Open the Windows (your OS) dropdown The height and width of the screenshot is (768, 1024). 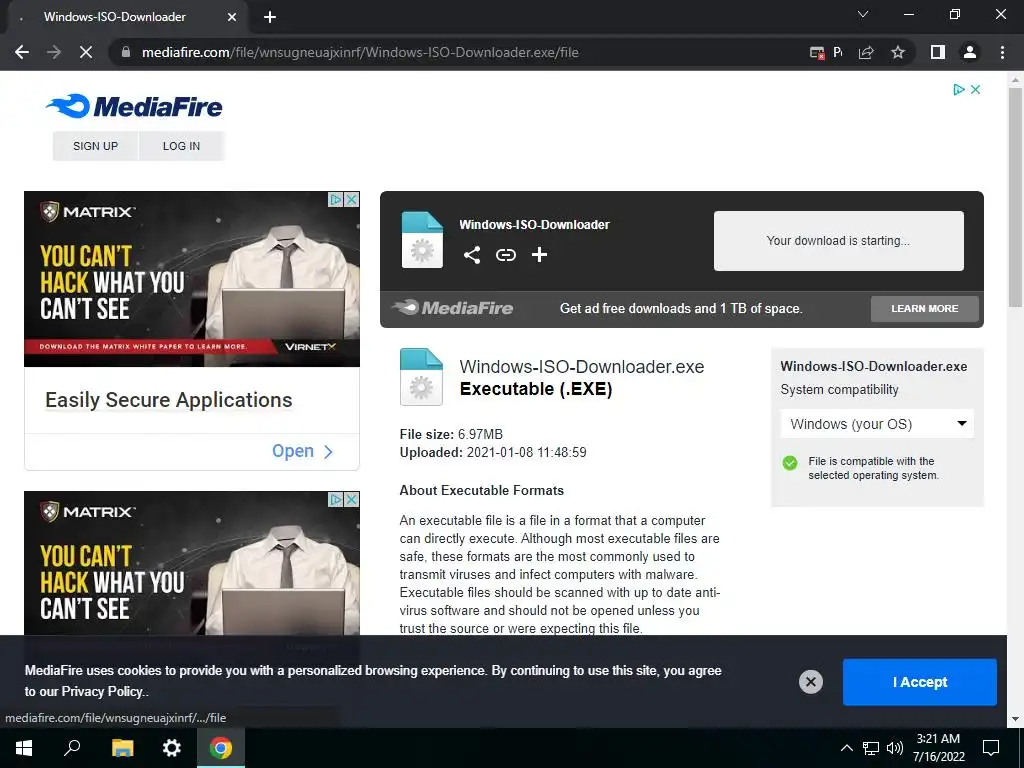pyautogui.click(x=877, y=424)
